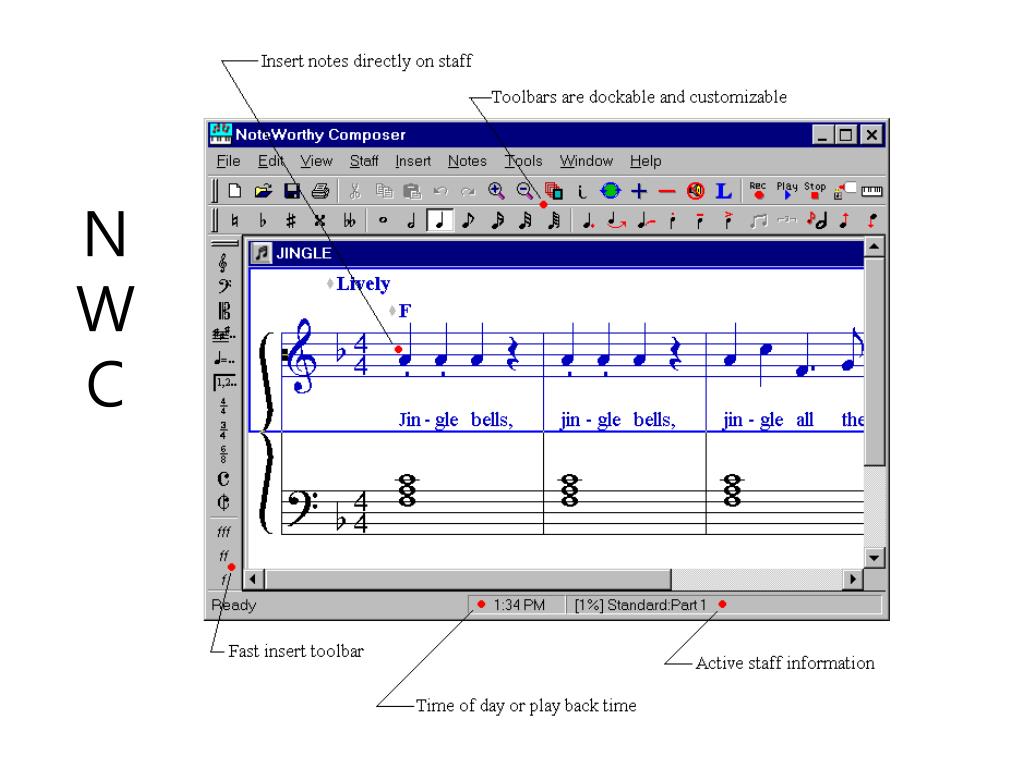The image size is (1024, 768).
Task: Click the horizontal scrollbar left arrow
Action: click(x=253, y=579)
